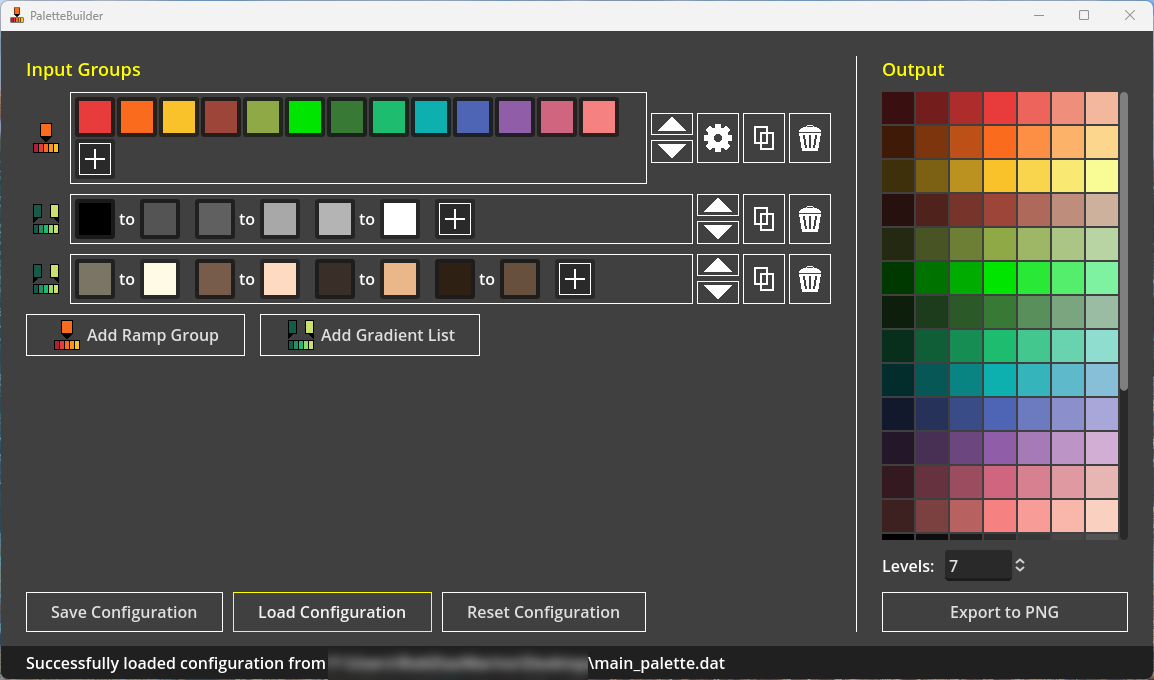
Task: Open ramp group settings gear
Action: tap(718, 138)
